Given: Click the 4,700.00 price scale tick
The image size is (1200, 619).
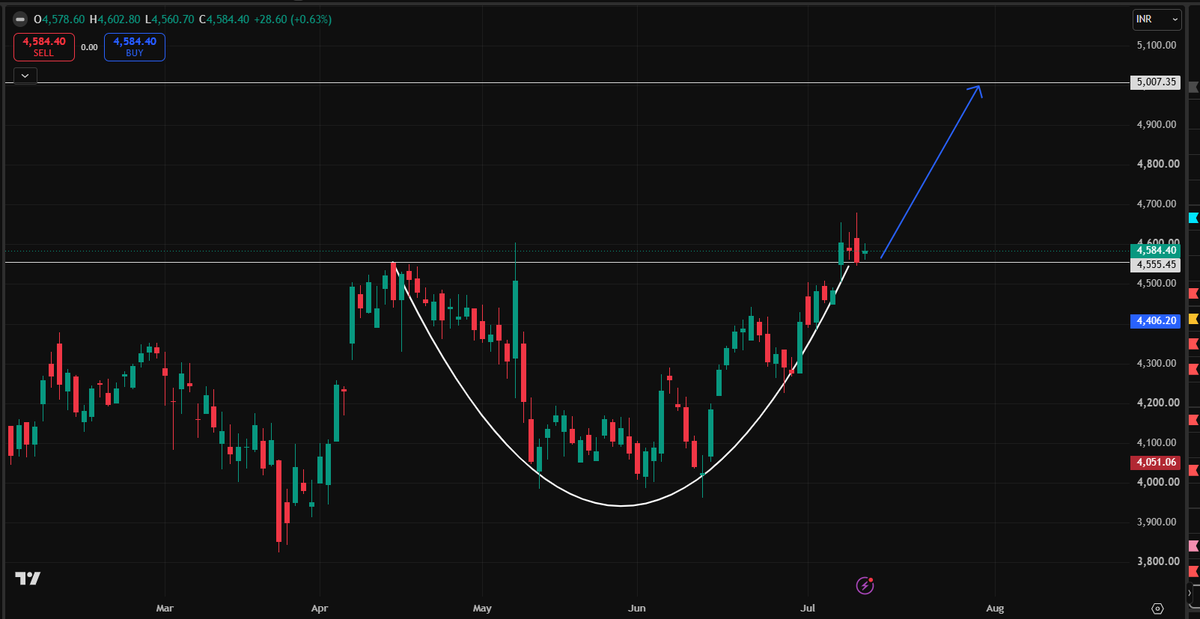Looking at the screenshot, I should point(1156,204).
